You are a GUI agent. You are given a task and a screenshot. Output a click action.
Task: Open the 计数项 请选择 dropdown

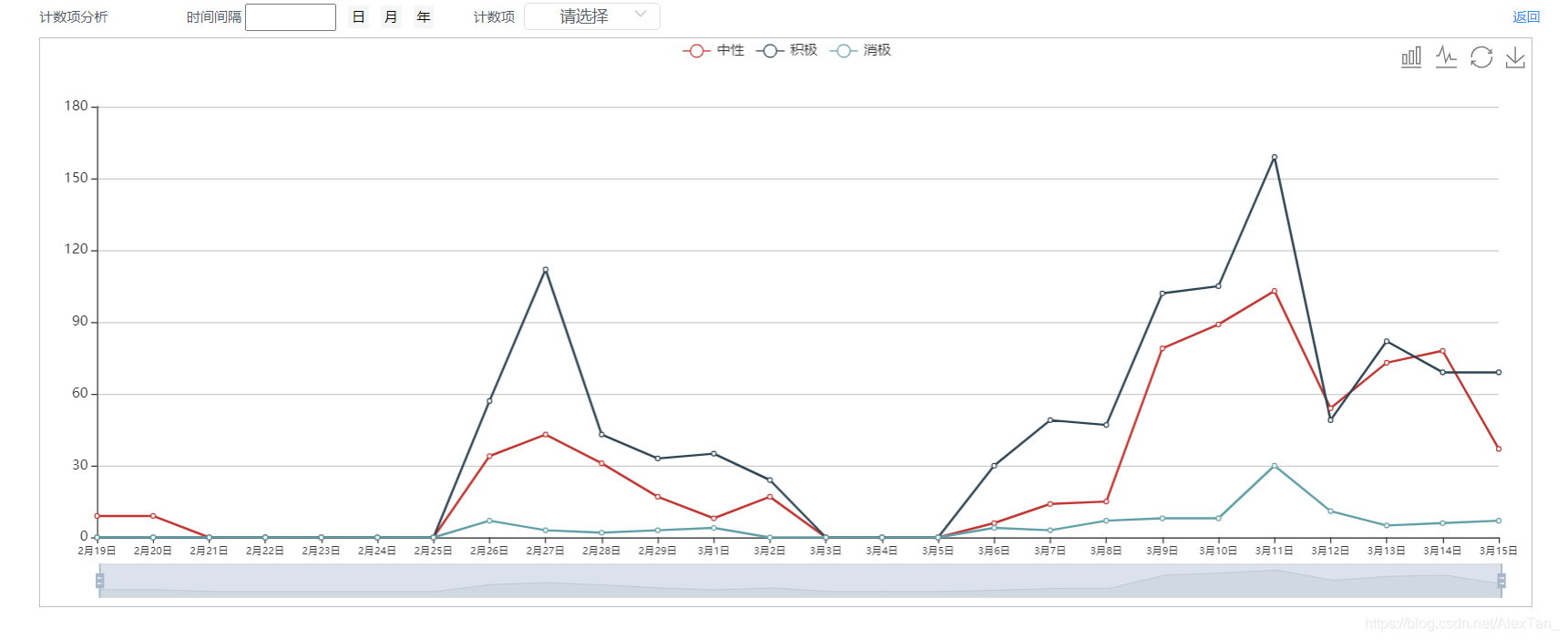[x=592, y=16]
